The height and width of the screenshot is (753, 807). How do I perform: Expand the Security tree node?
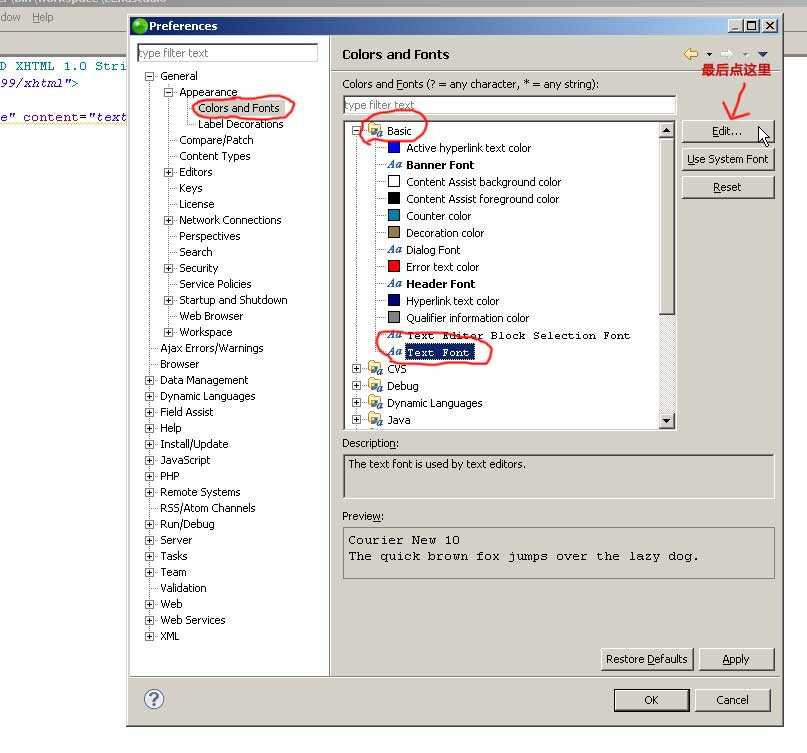click(168, 268)
